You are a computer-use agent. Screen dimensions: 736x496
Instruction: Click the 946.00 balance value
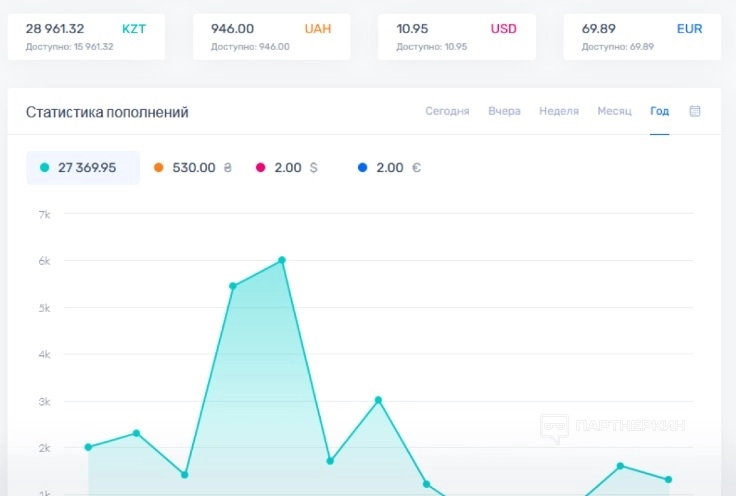(232, 29)
